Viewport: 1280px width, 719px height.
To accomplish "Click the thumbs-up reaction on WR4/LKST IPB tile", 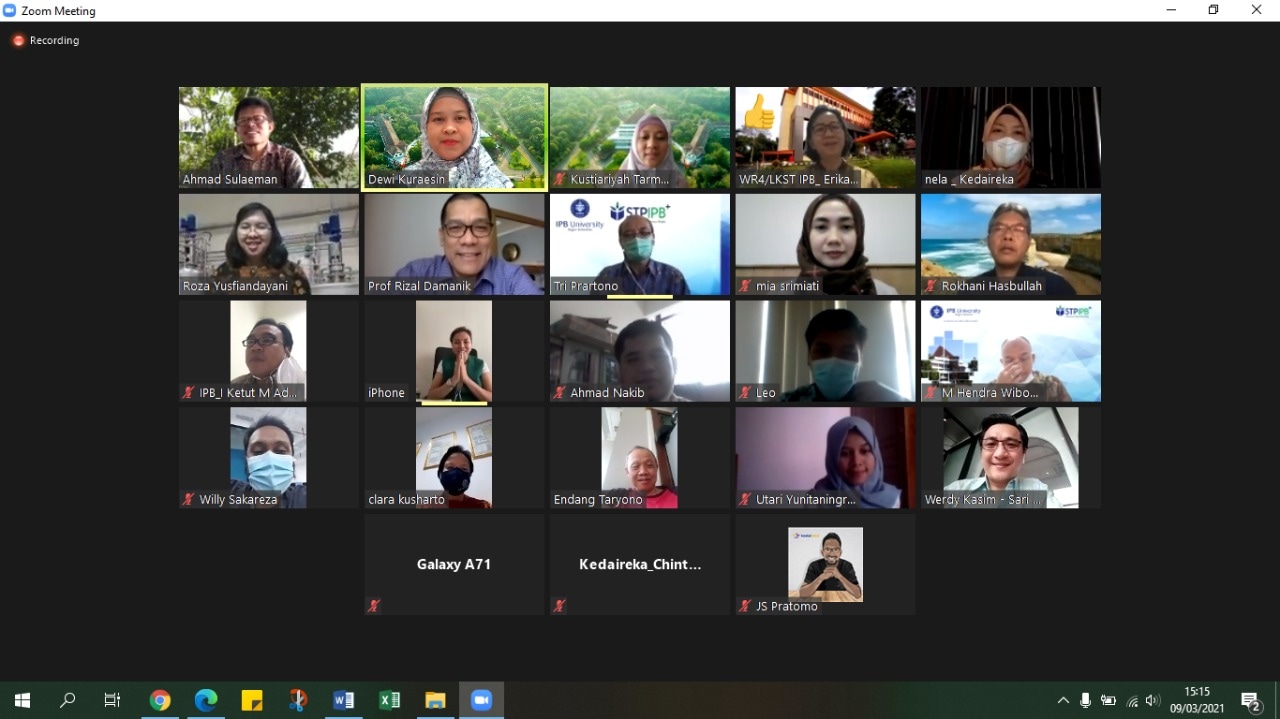I will coord(759,115).
